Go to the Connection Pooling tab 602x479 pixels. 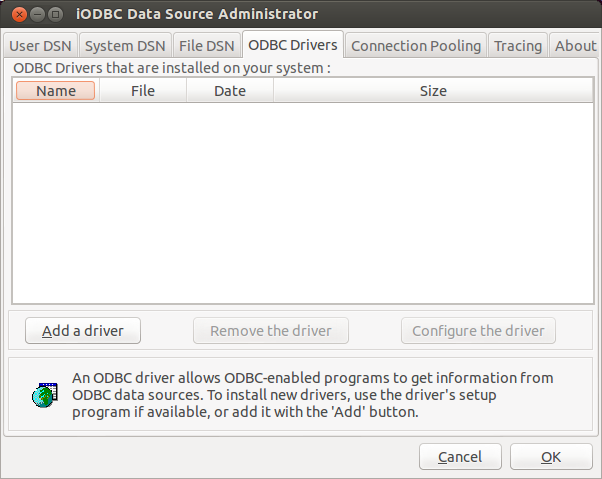416,45
